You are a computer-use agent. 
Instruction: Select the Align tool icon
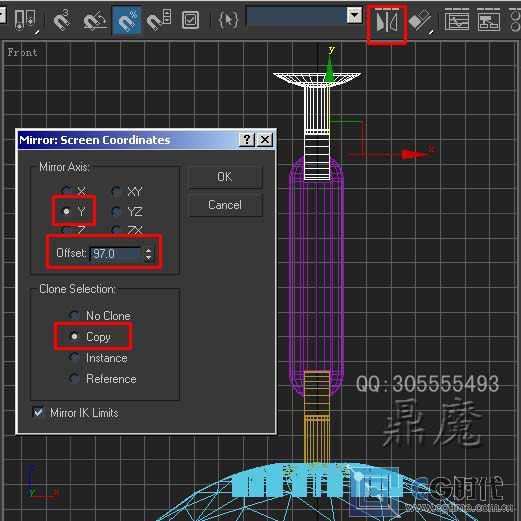(421, 22)
